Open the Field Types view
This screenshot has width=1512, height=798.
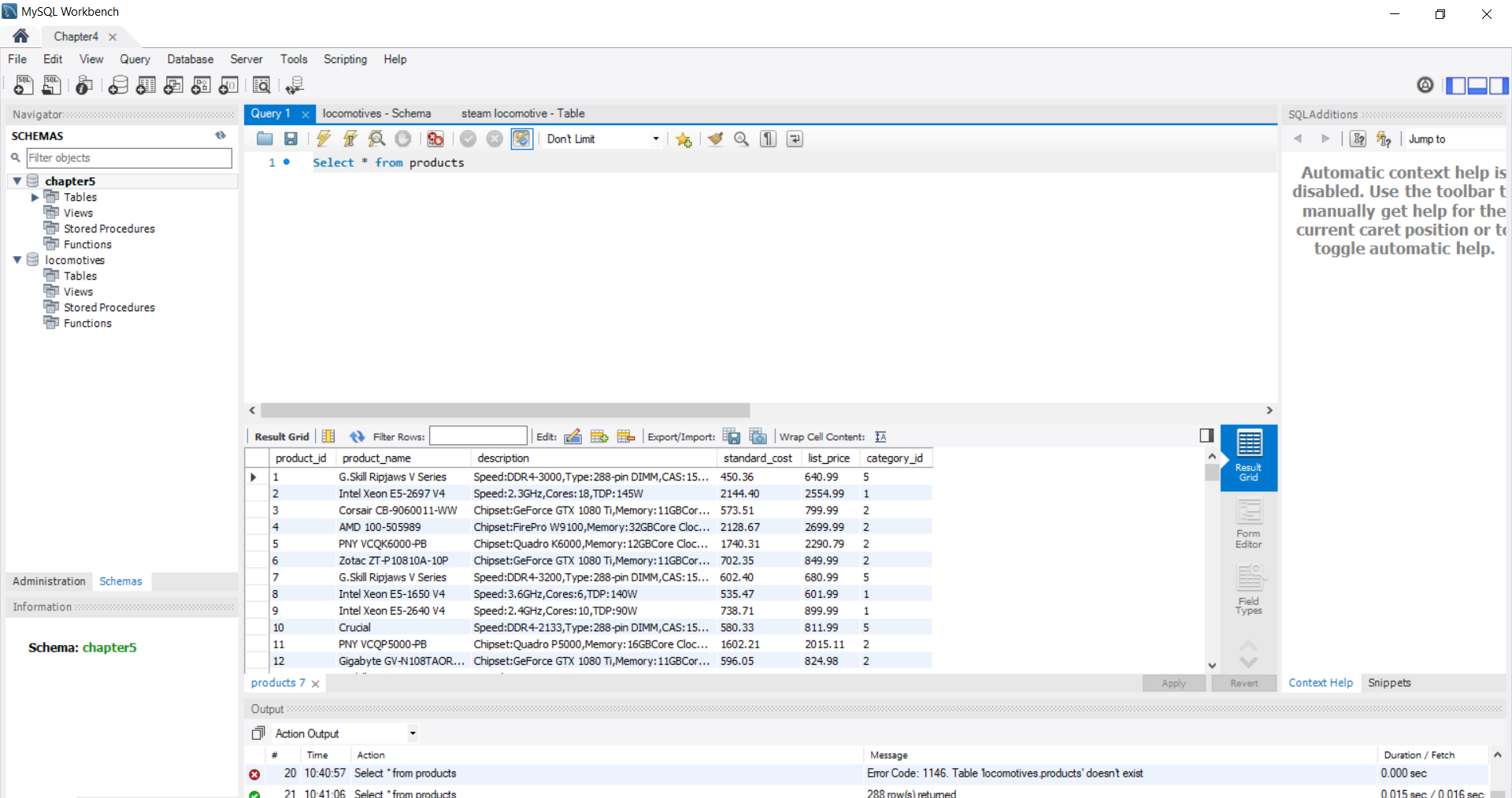coord(1248,590)
